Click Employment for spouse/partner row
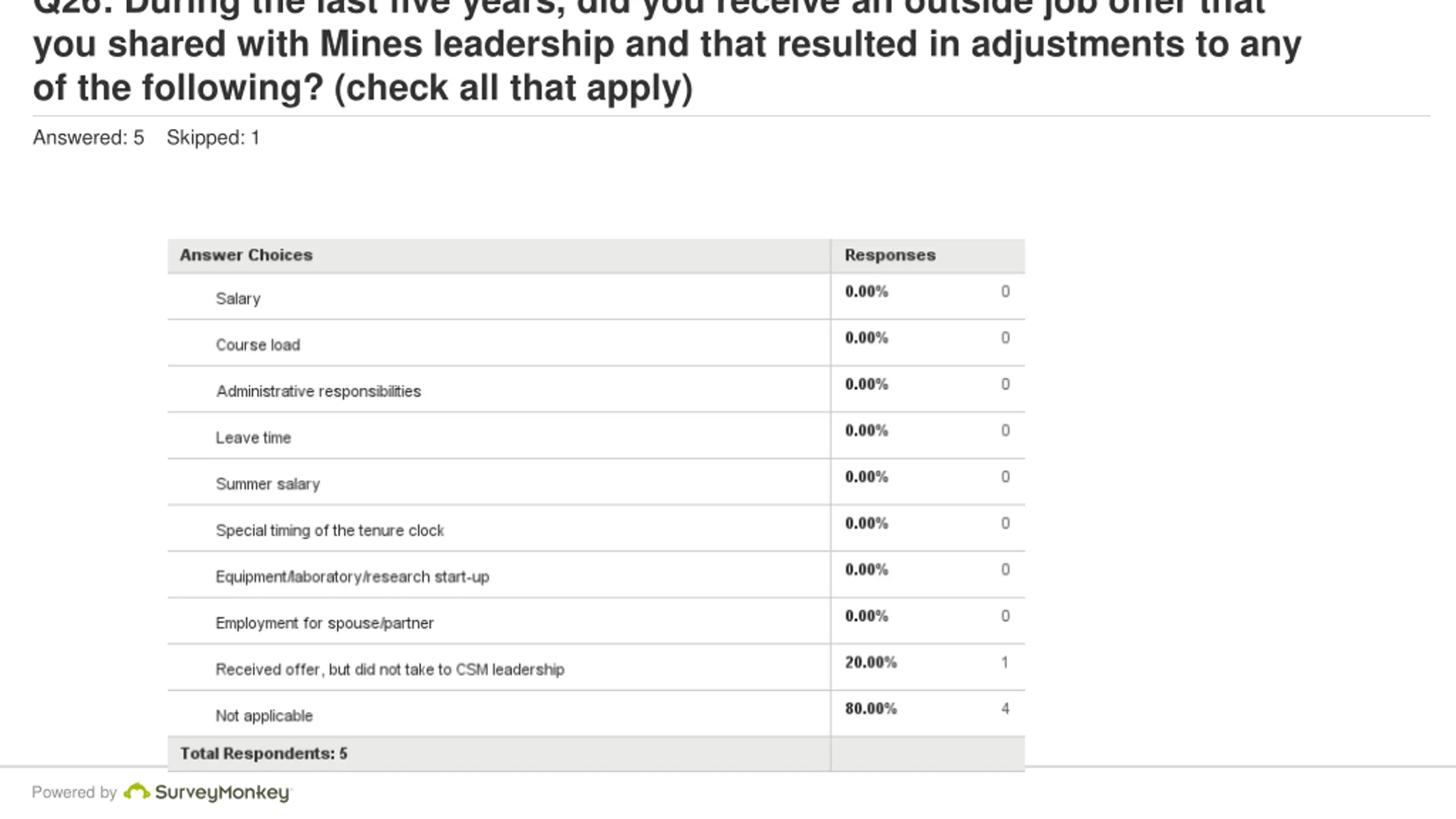1456x819 pixels. (596, 621)
